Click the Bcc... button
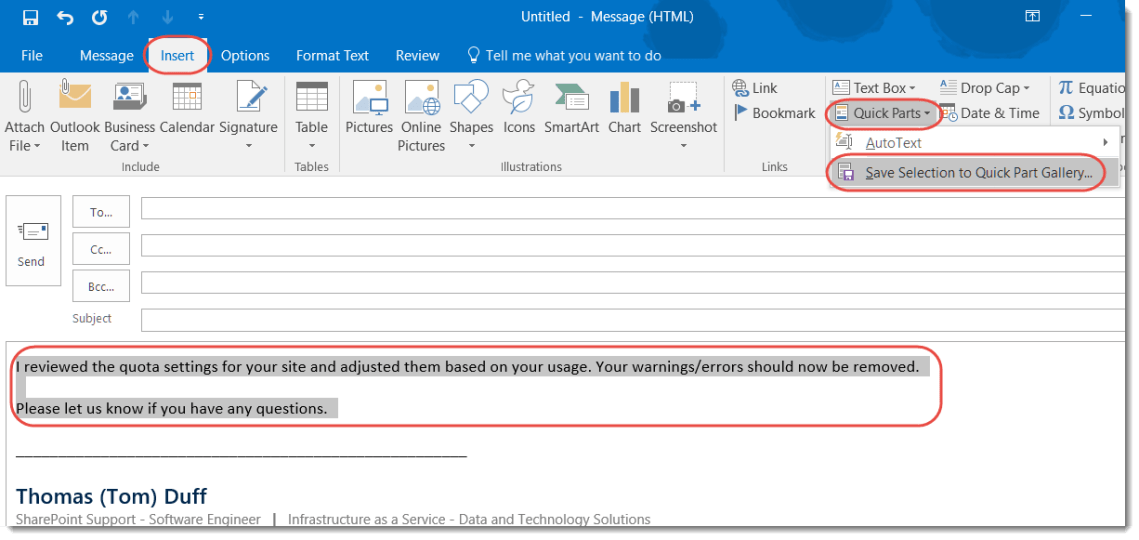 [101, 286]
